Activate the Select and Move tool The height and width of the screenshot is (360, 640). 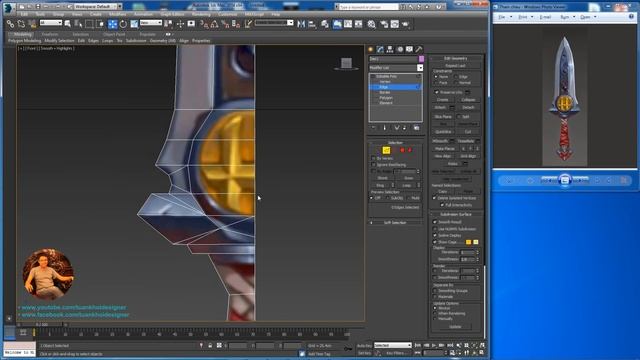(x=113, y=24)
